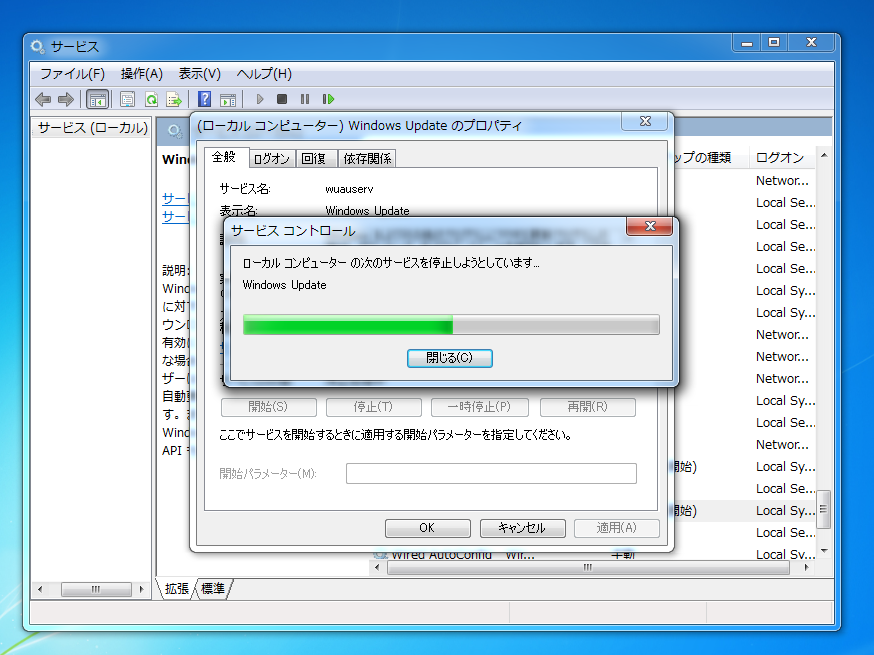Open the ファイル(F) menu
Screen dimensions: 874x655
click(x=72, y=74)
